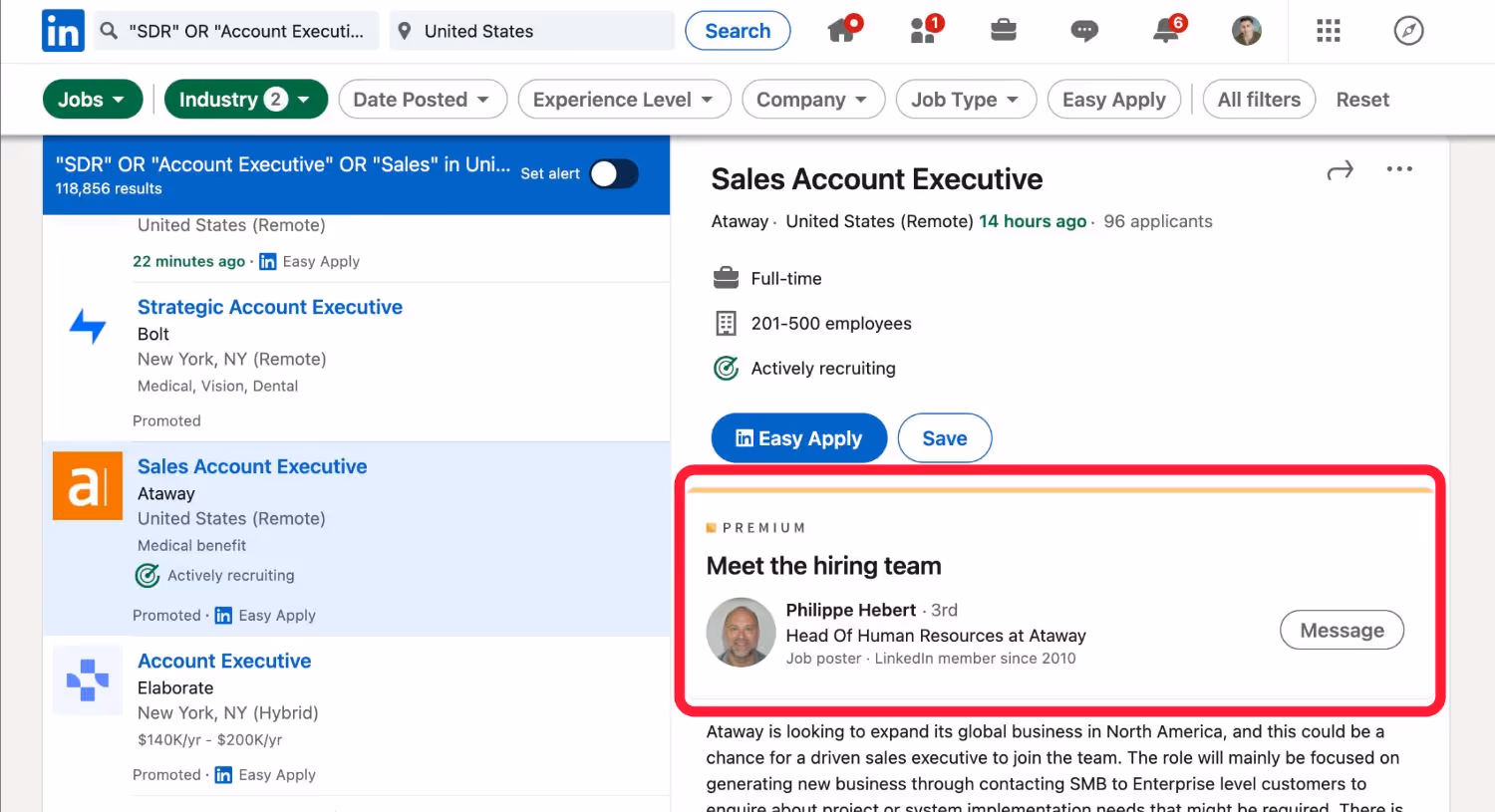Expand the Industry filter dropdown
Viewport: 1495px width, 812px height.
246,100
